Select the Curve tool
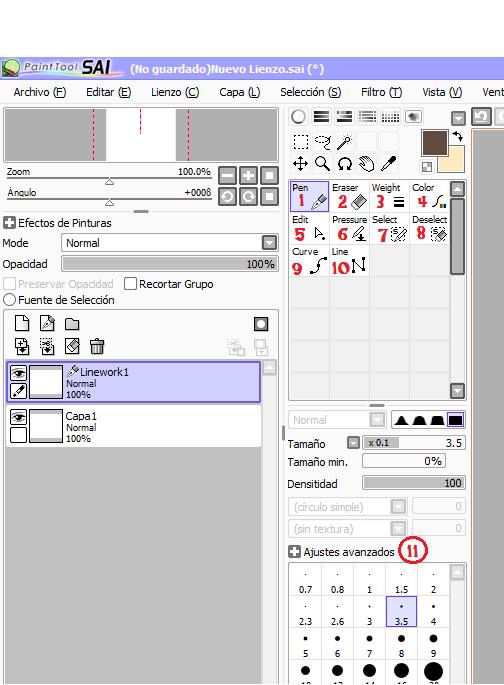The height and width of the screenshot is (685, 504). pyautogui.click(x=309, y=261)
